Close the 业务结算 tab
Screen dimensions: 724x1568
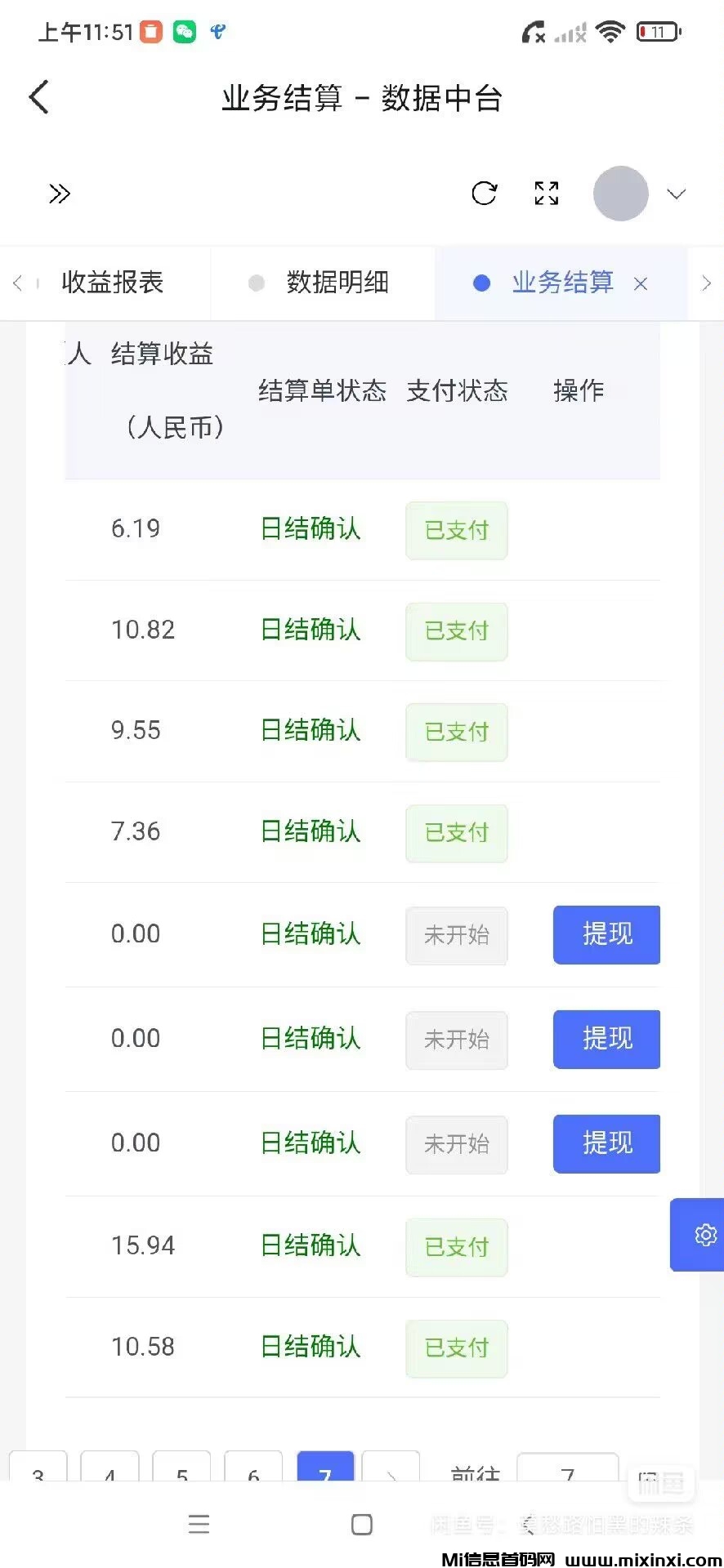coord(641,283)
